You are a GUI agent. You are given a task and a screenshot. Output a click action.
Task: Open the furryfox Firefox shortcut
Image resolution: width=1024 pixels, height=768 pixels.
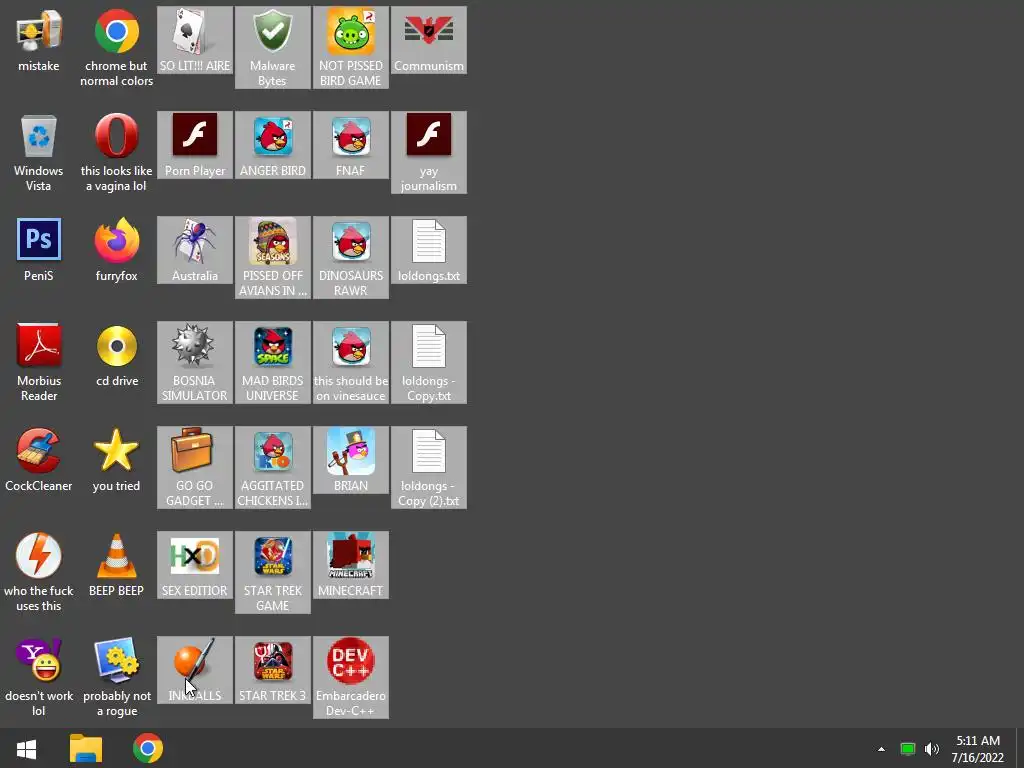click(x=116, y=250)
